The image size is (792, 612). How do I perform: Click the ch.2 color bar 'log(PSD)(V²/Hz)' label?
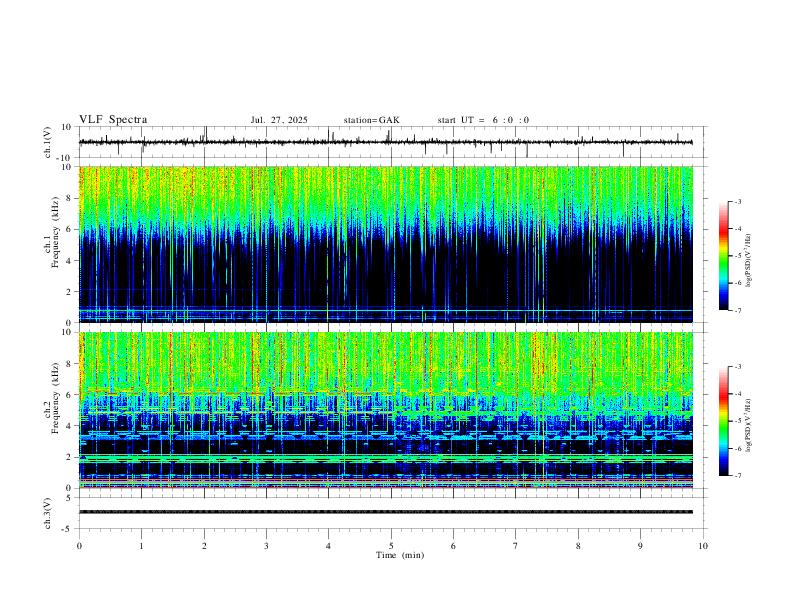pos(749,425)
